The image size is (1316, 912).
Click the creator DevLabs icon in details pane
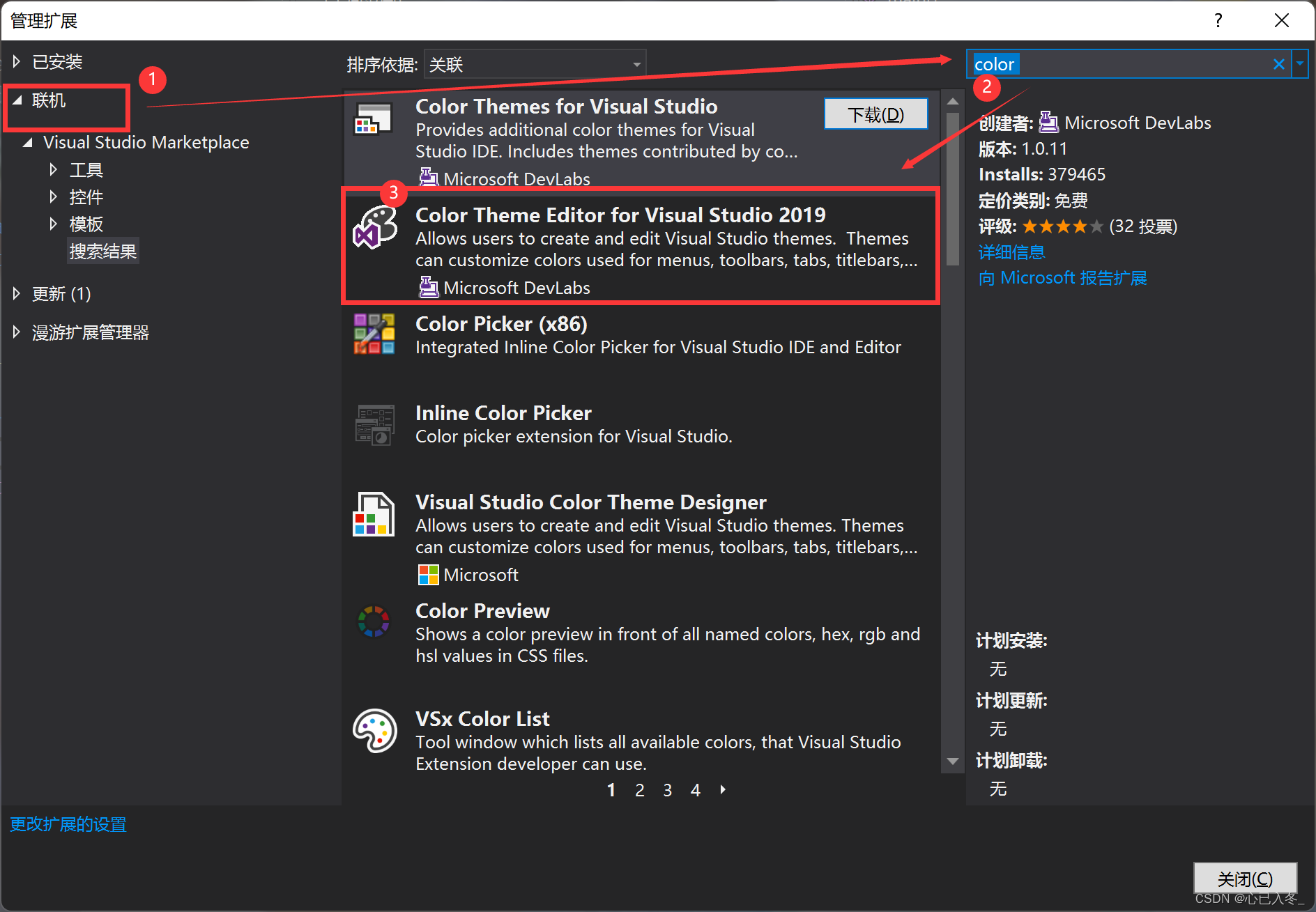coord(1049,123)
